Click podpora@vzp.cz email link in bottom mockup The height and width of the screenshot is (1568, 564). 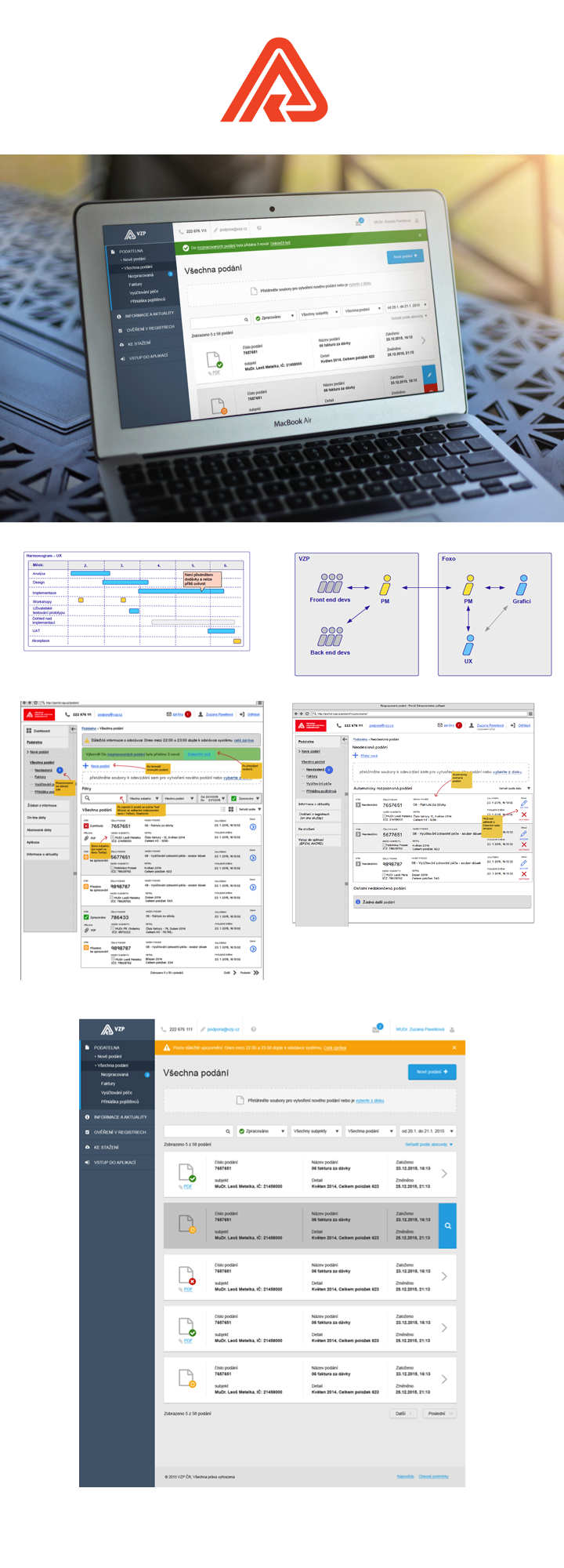[x=223, y=1029]
